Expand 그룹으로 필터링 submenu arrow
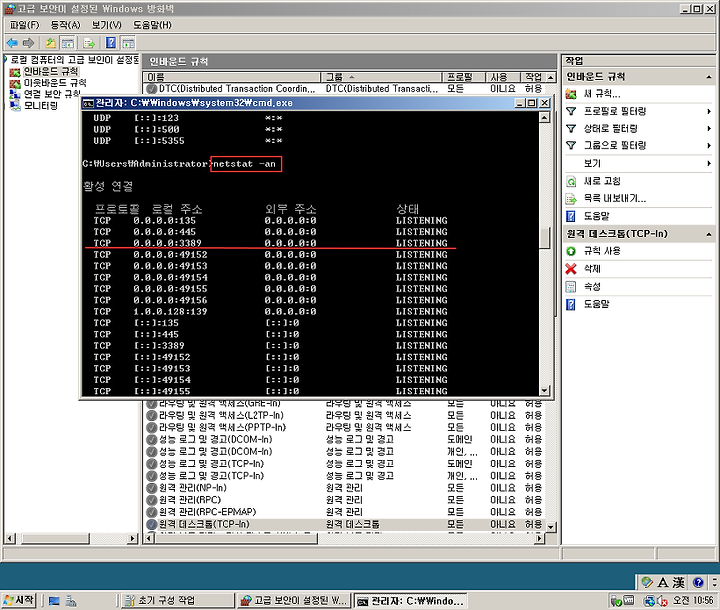The image size is (720, 610). click(709, 146)
